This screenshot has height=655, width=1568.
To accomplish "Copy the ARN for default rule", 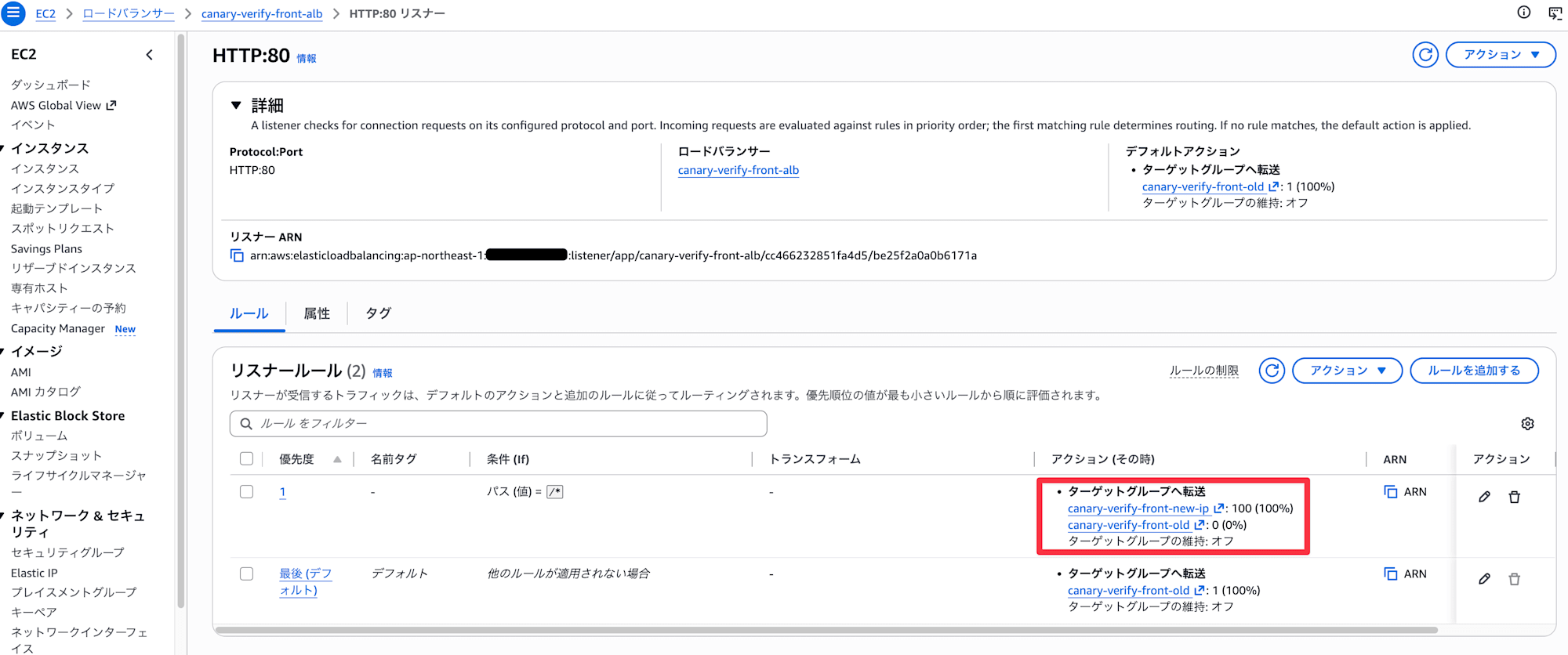I will tap(1391, 574).
